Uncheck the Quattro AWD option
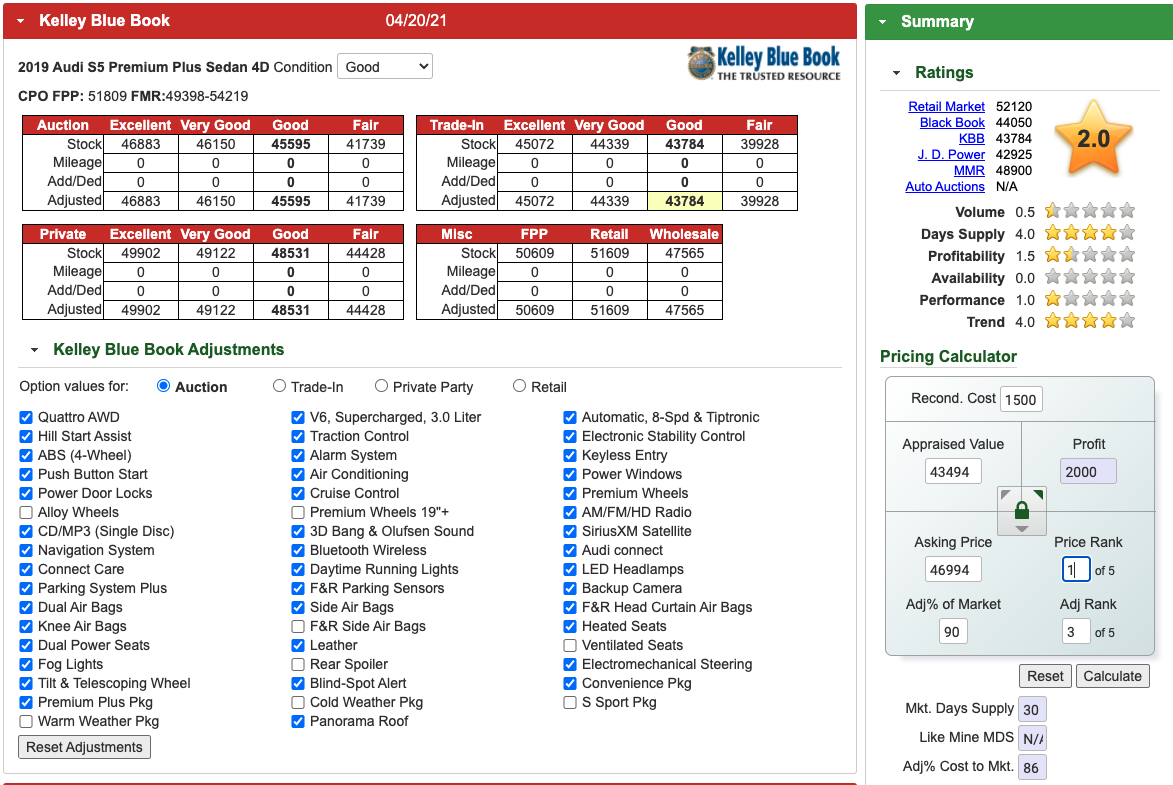This screenshot has height=785, width=1173. click(x=25, y=417)
